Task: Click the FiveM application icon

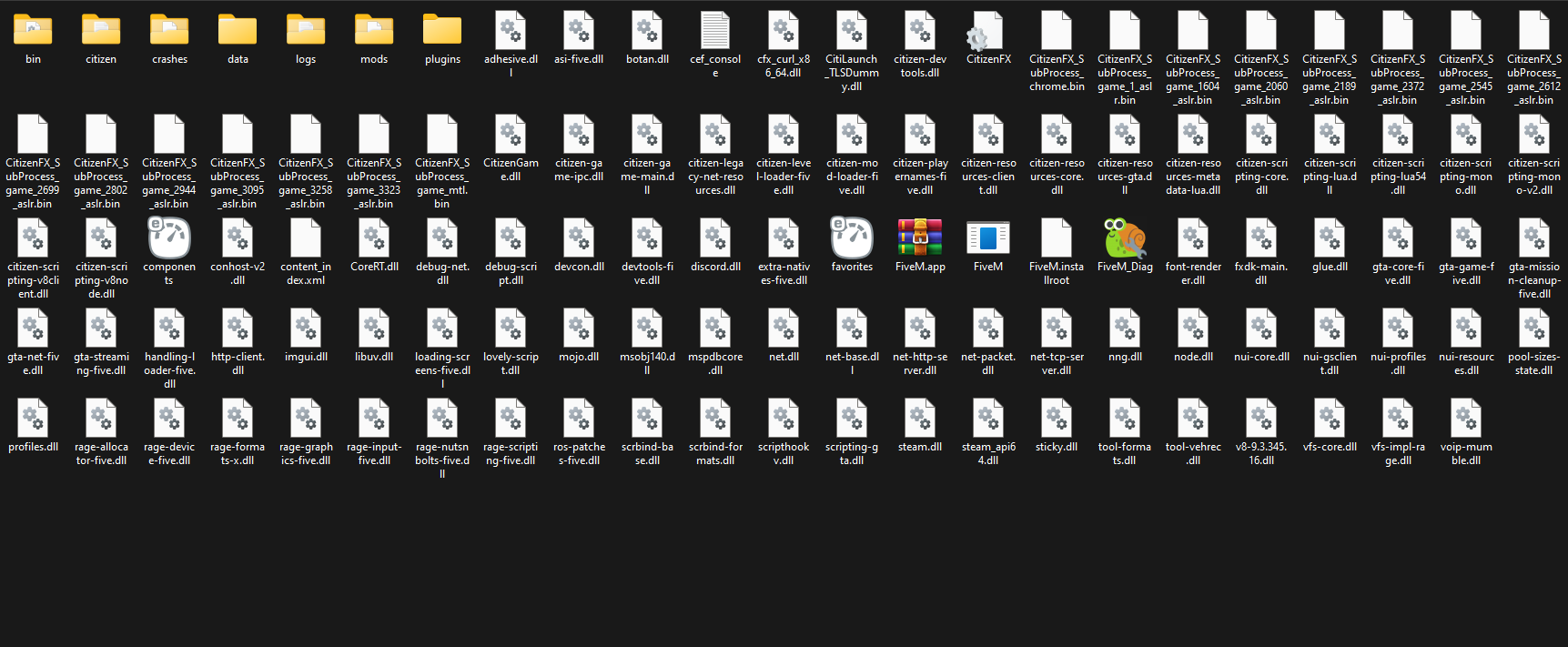Action: pyautogui.click(x=988, y=238)
